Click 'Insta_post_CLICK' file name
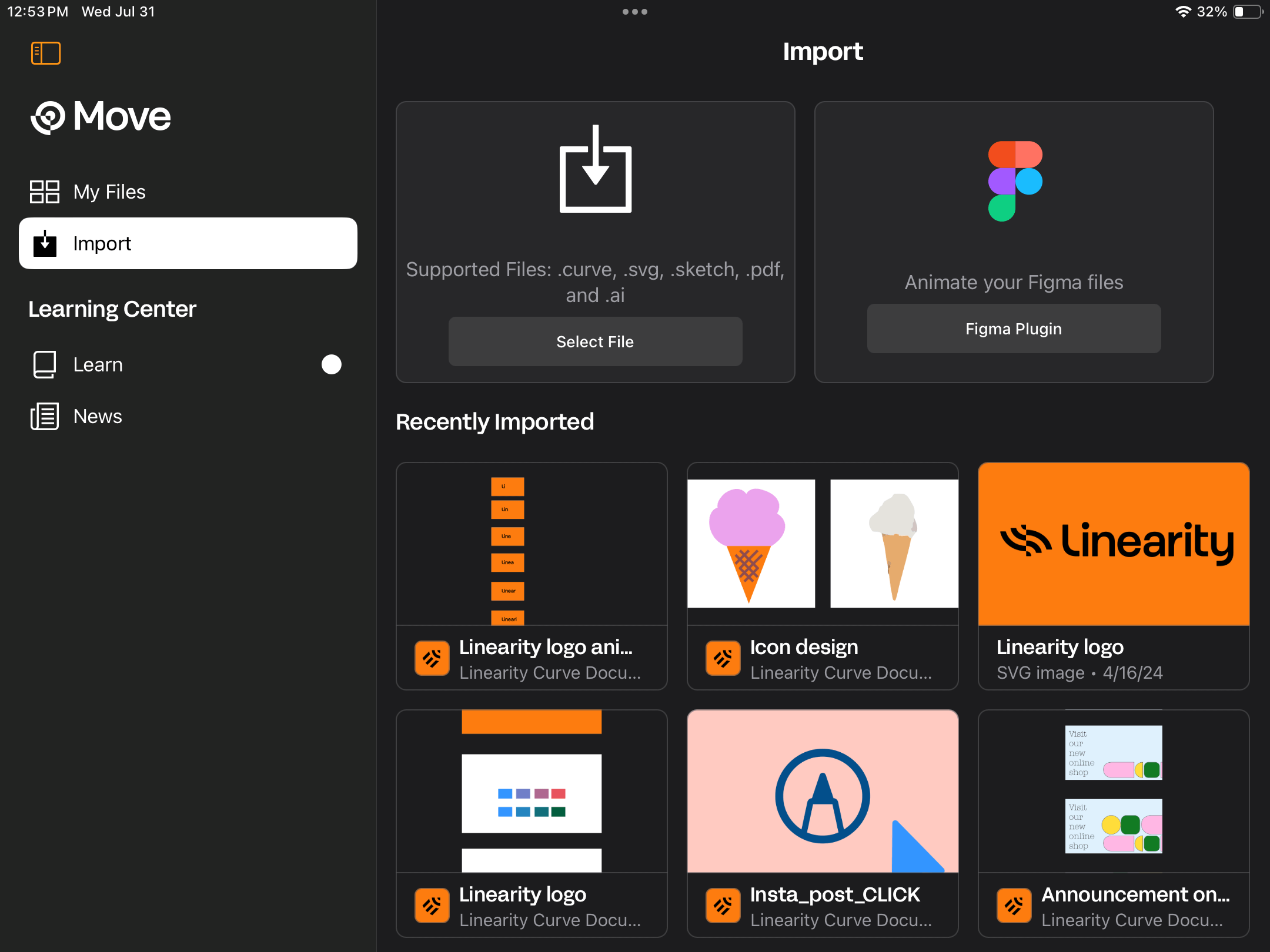 [835, 894]
